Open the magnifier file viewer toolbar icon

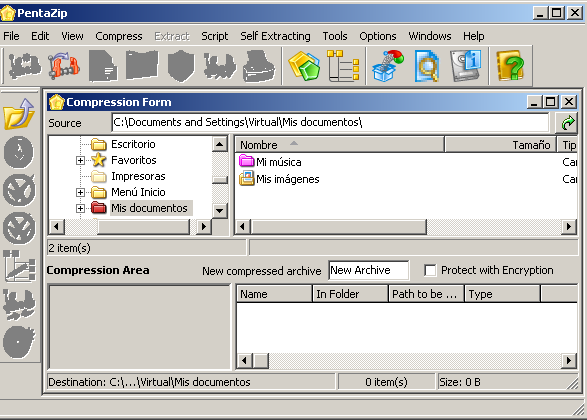(x=427, y=66)
